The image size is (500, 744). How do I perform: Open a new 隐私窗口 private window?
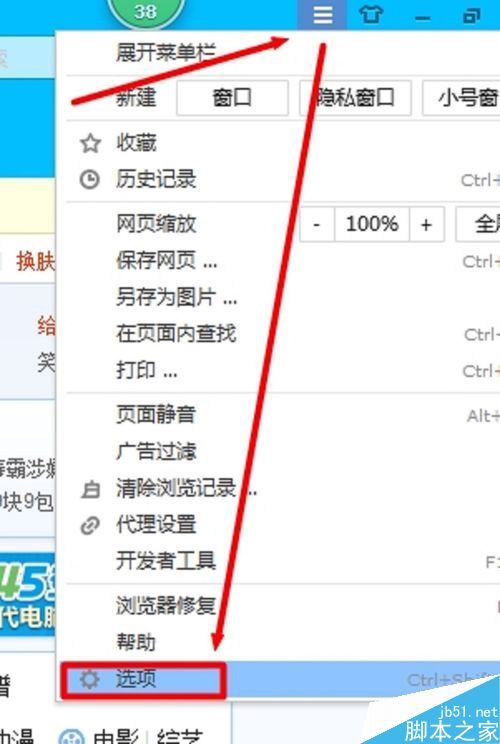[x=355, y=98]
